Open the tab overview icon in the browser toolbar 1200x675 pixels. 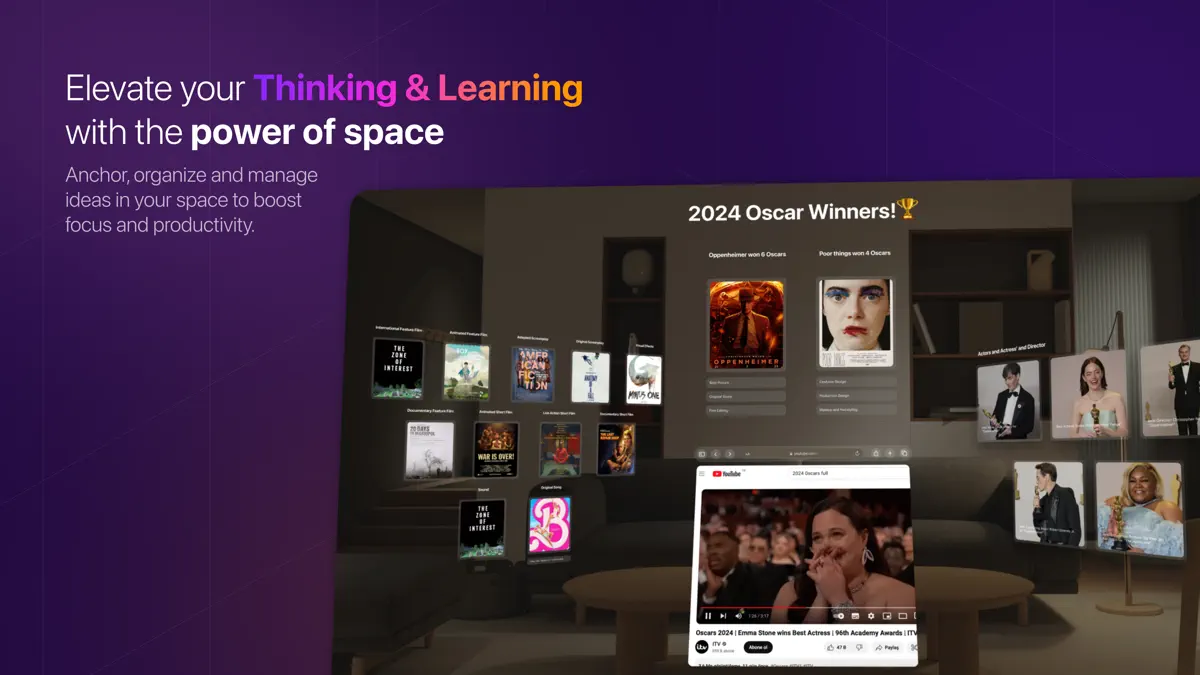coord(905,452)
